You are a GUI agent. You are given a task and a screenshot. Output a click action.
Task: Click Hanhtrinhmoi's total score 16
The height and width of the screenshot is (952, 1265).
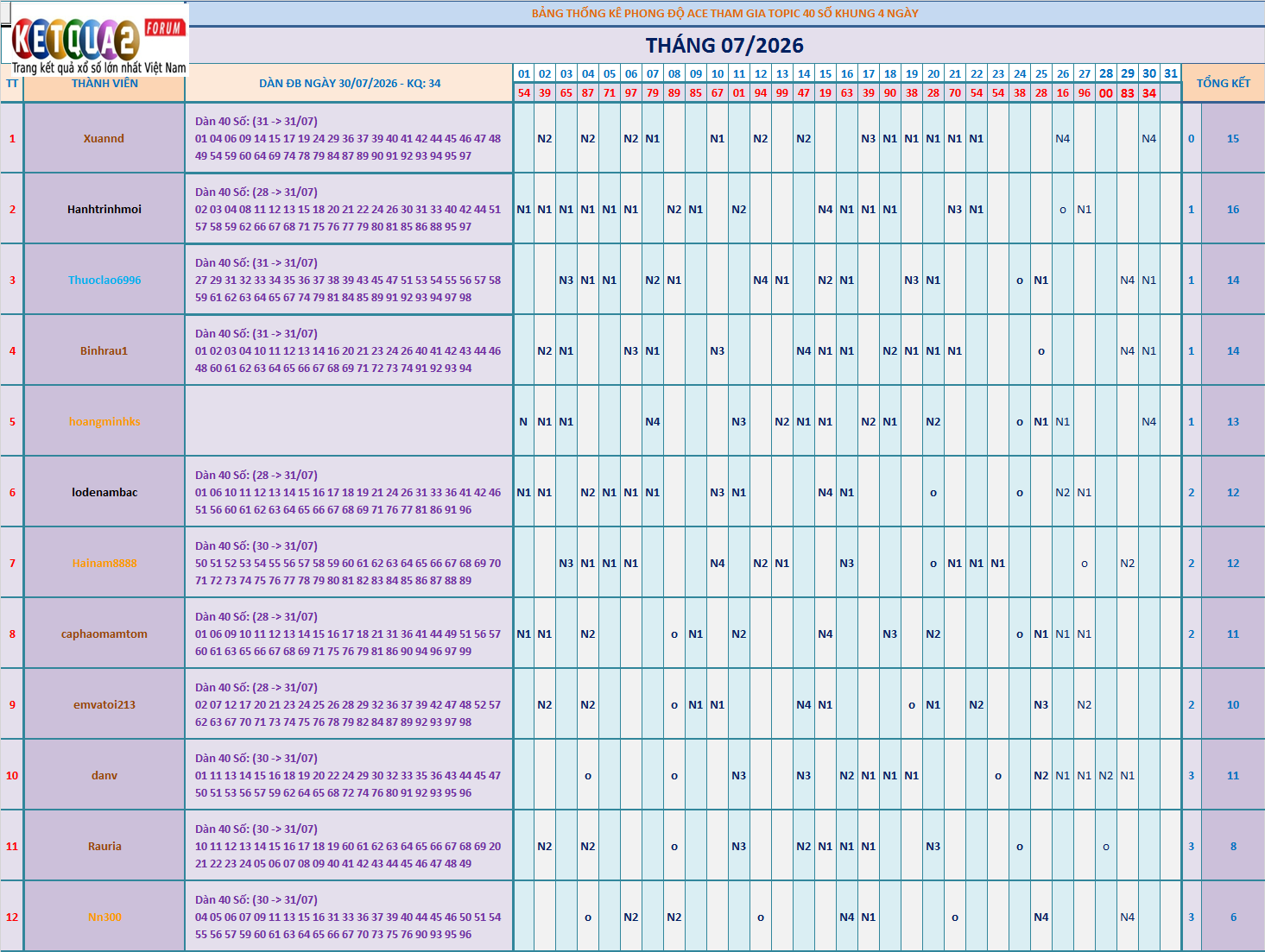(1233, 209)
